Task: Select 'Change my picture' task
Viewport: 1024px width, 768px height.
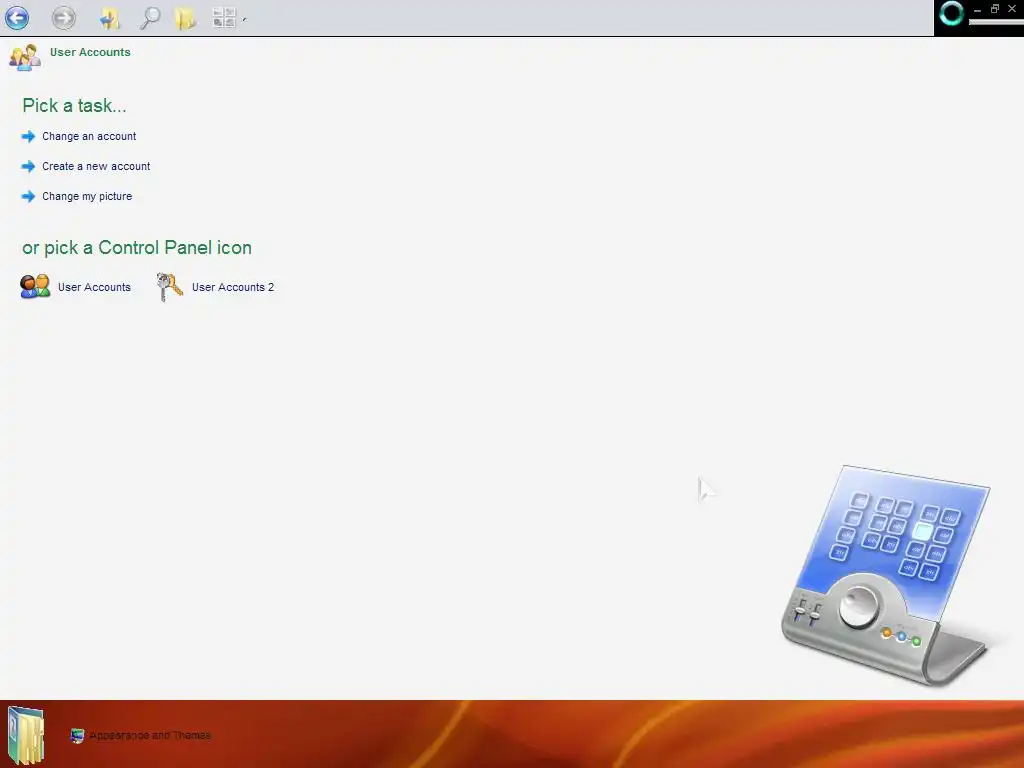Action: 87,197
